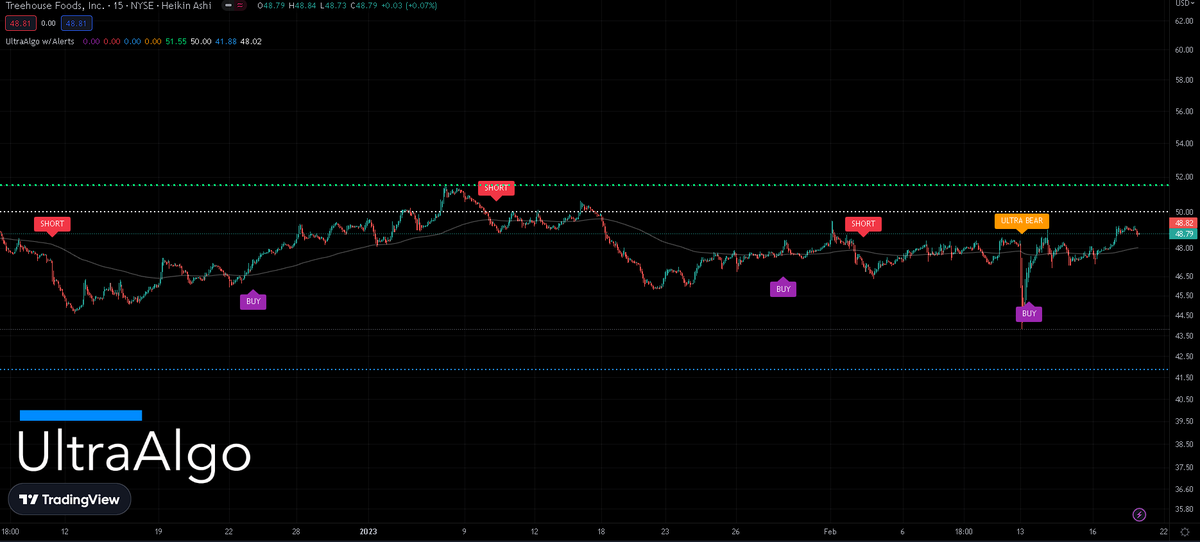1200x542 pixels.
Task: Click the 36.60 price axis label
Action: coord(1186,489)
